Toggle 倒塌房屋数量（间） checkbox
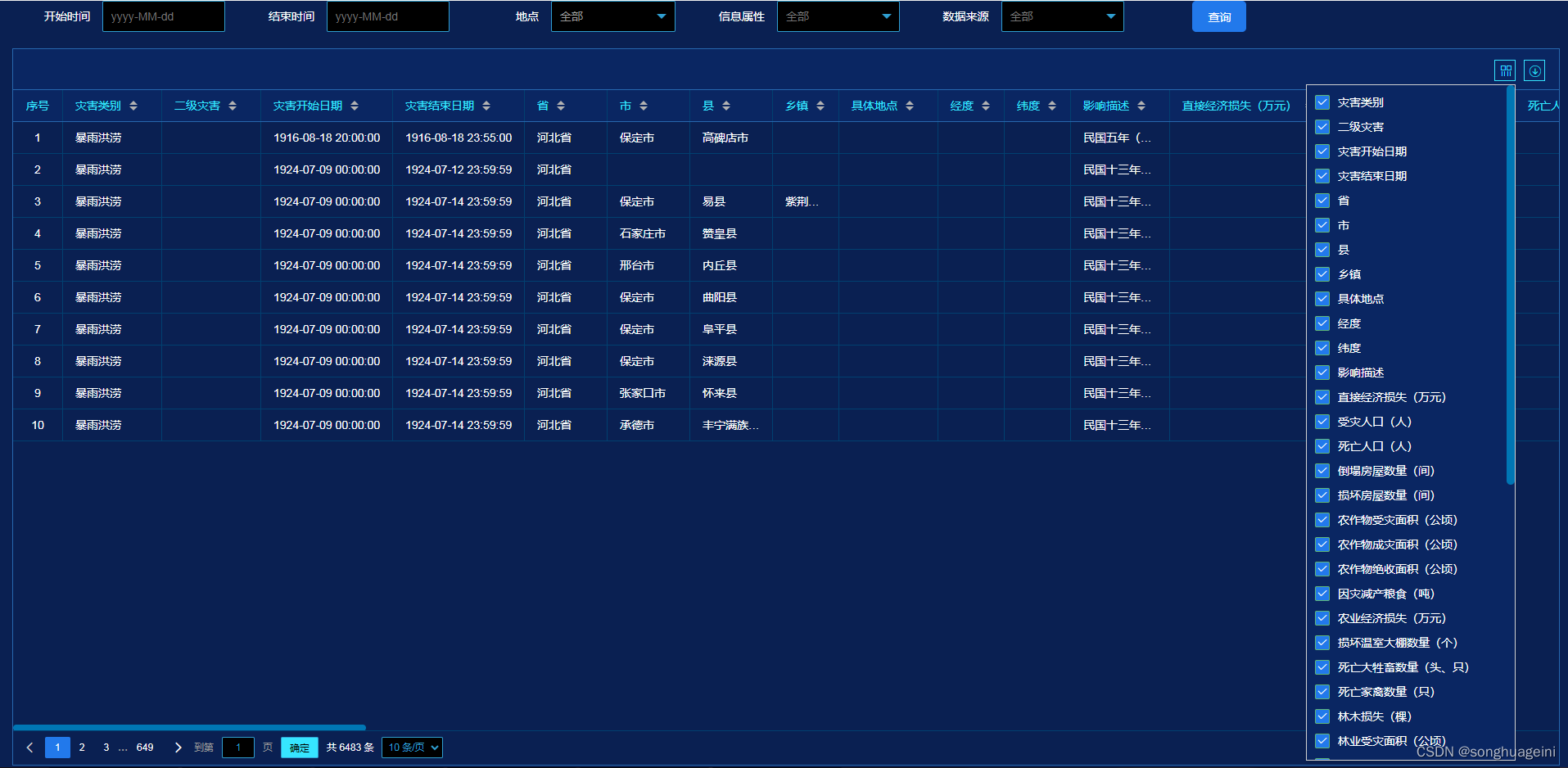Screen dimensions: 1568x768 pyautogui.click(x=1322, y=471)
